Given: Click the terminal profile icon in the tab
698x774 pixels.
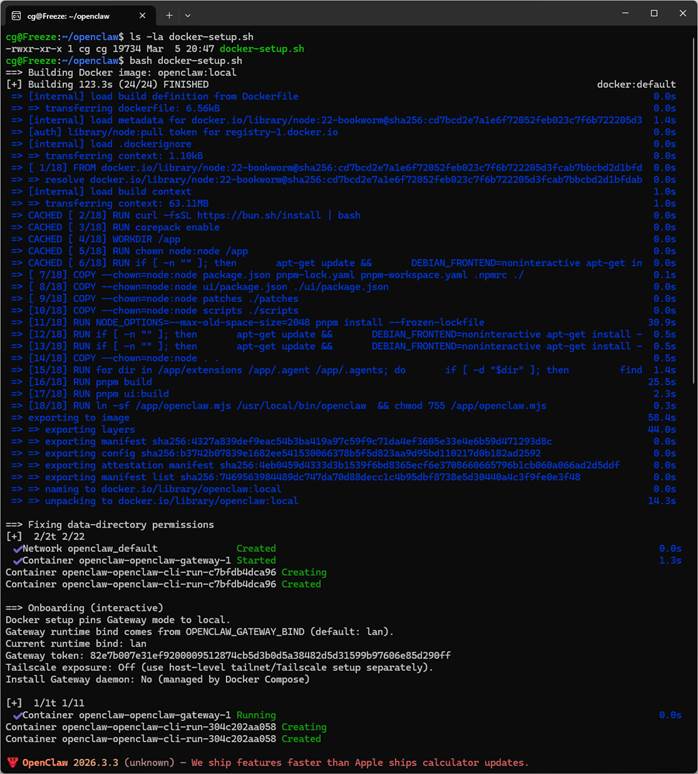Looking at the screenshot, I should (17, 15).
